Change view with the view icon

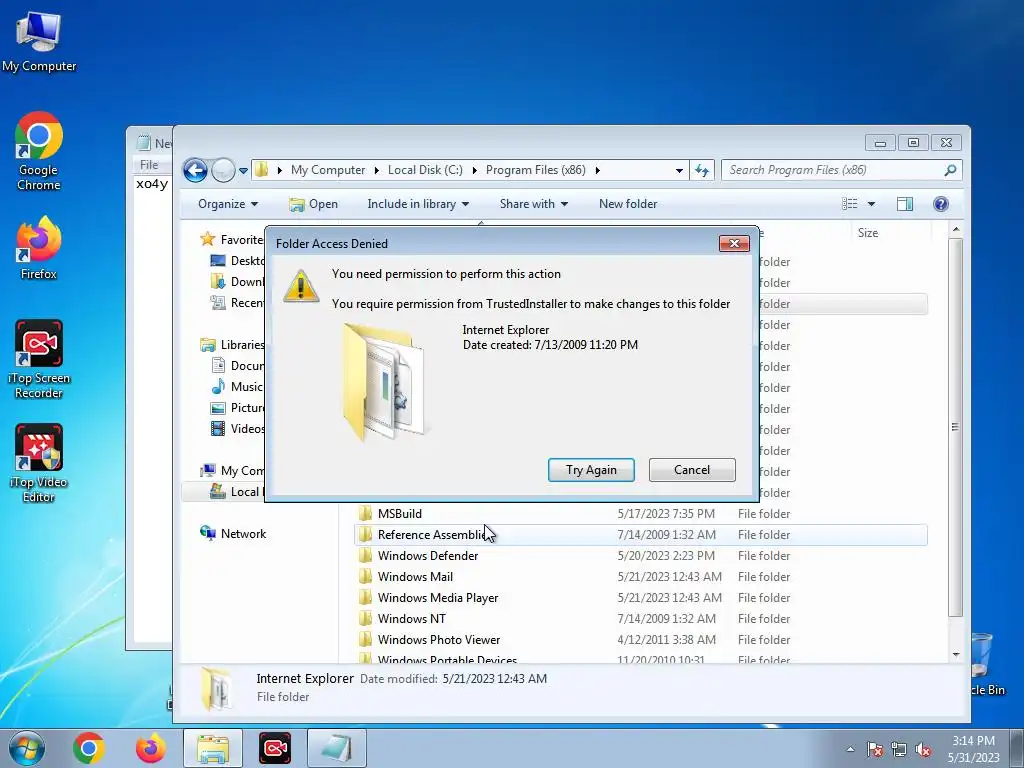click(x=850, y=204)
